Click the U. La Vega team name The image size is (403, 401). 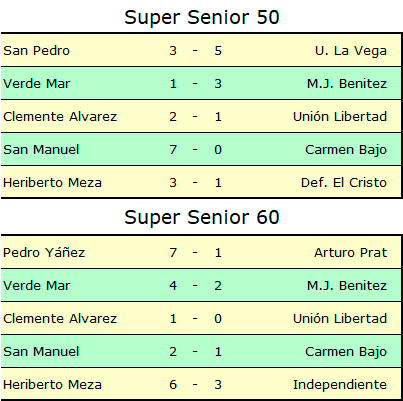351,51
